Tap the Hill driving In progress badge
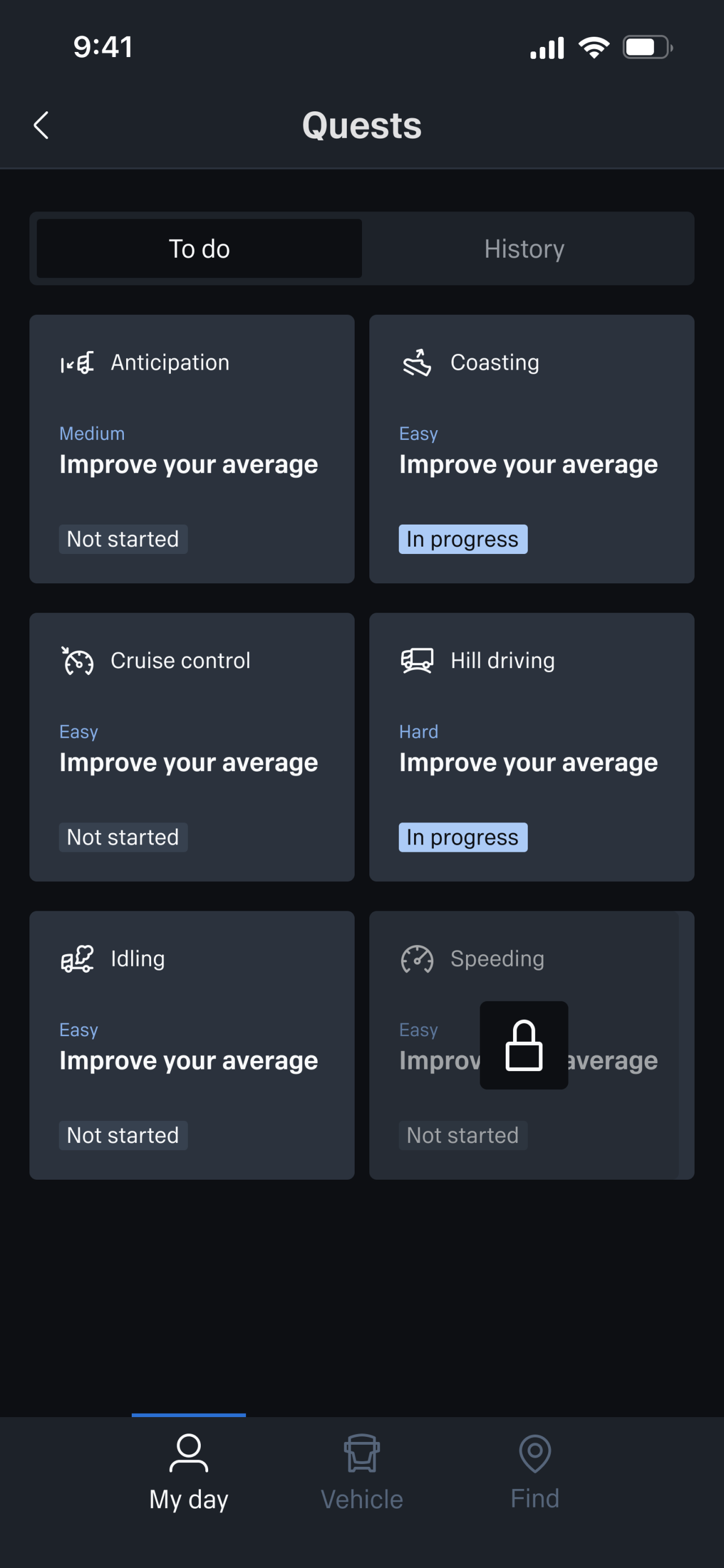The height and width of the screenshot is (1568, 724). point(463,838)
